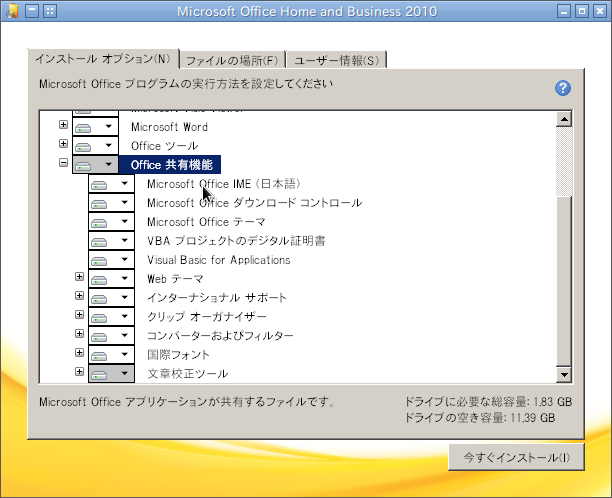This screenshot has height=498, width=612.
Task: Open install option dropdown for Office ツール
Action: pos(96,146)
